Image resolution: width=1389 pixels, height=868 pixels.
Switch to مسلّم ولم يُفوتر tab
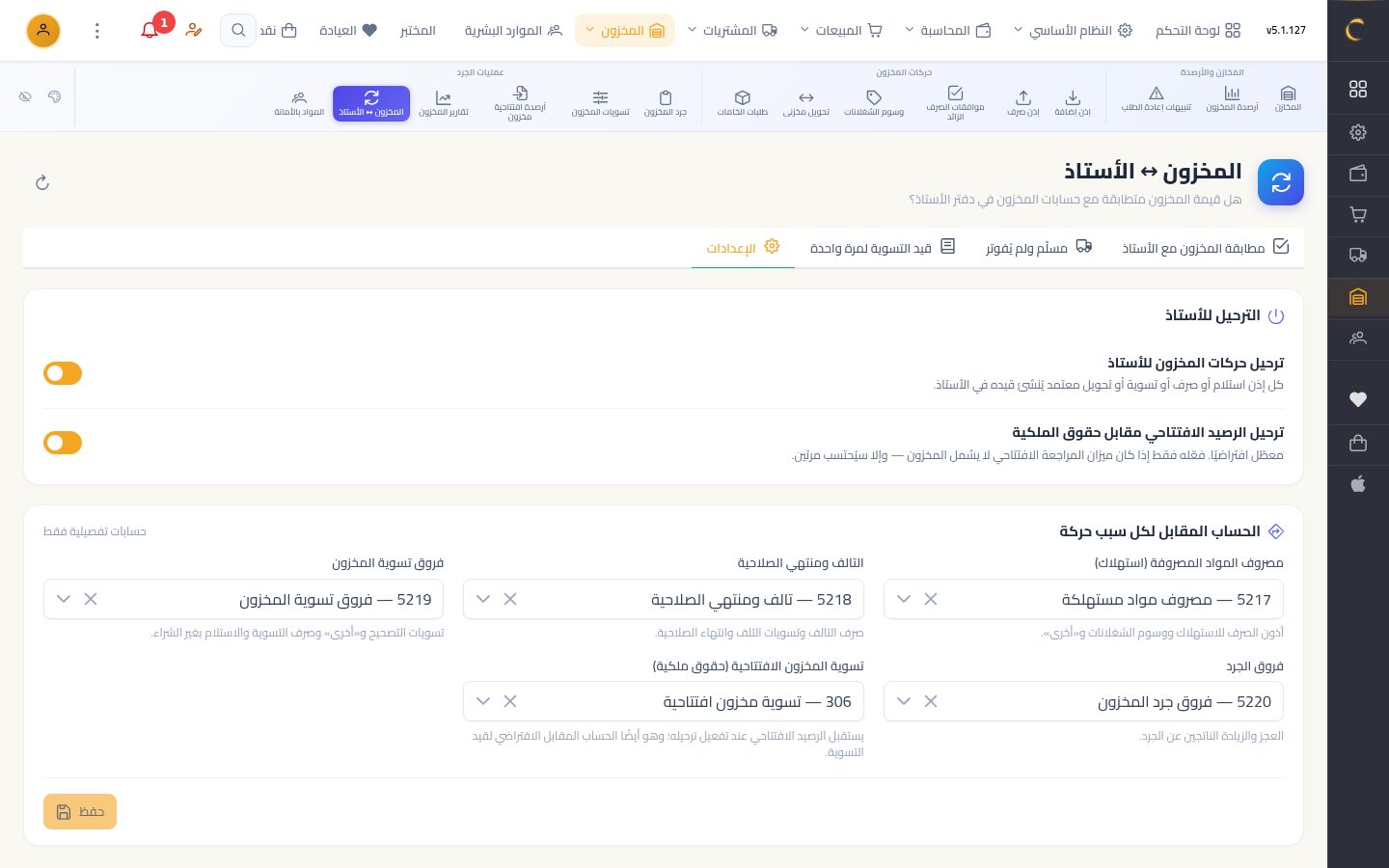1039,248
